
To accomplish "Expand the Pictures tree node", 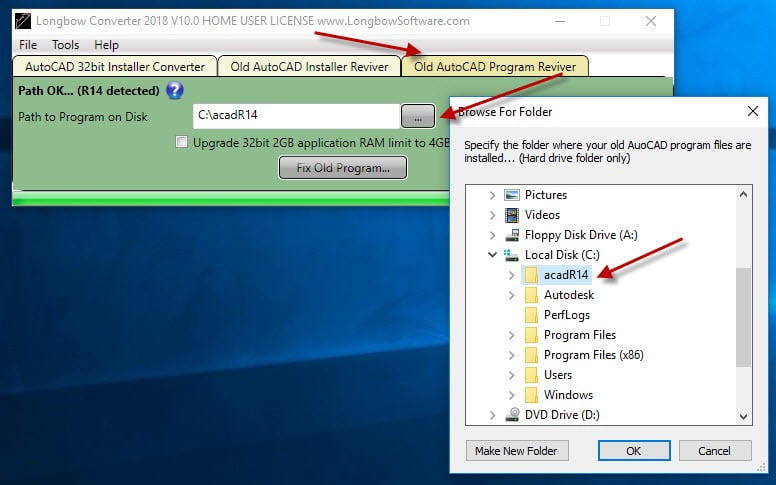I will point(492,195).
